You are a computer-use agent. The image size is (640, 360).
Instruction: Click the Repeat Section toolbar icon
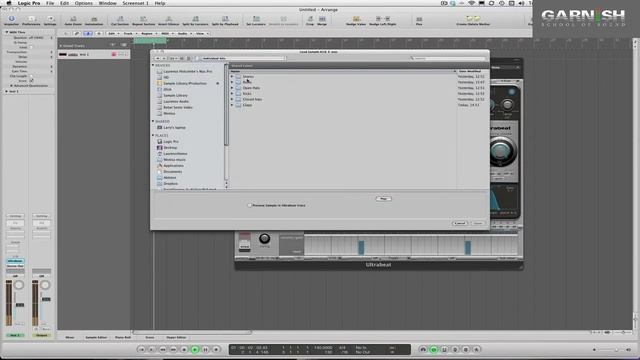(x=144, y=19)
